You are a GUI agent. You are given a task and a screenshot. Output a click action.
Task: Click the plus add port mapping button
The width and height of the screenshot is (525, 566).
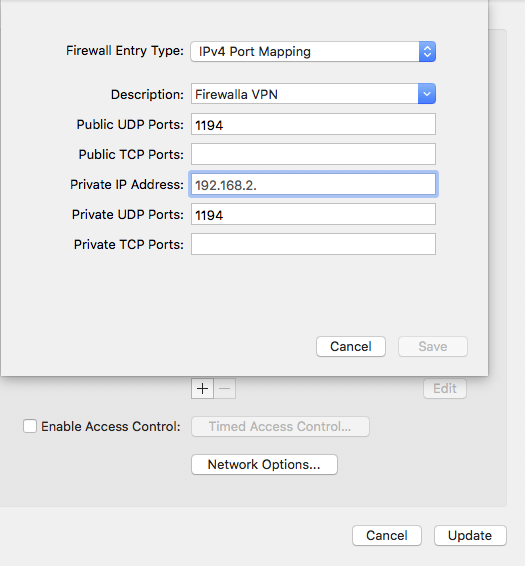pos(202,388)
